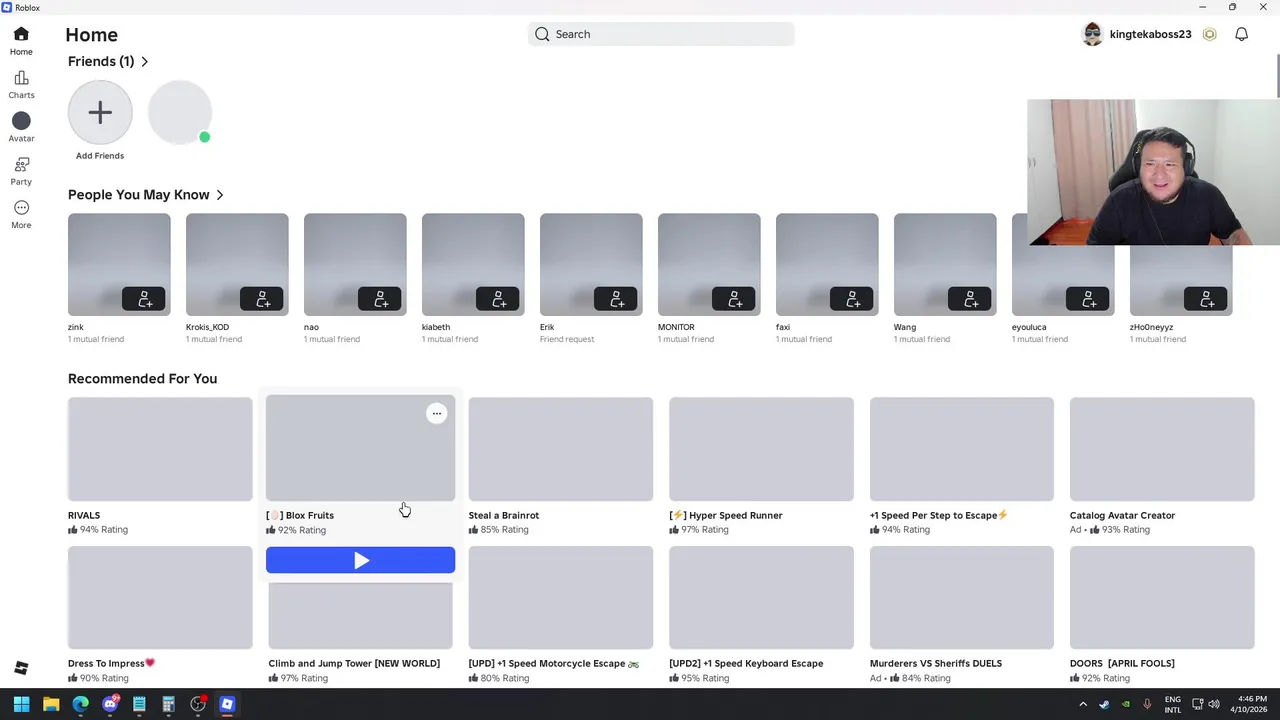The height and width of the screenshot is (720, 1280).
Task: Open File Explorer from the taskbar
Action: (51, 704)
